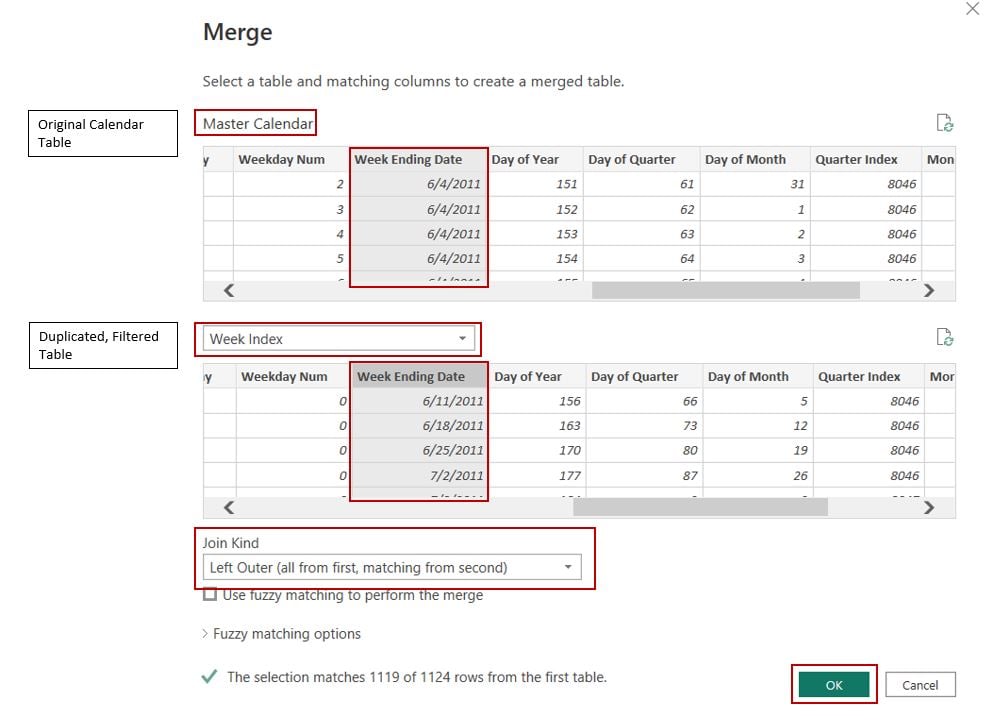Refresh the Master Calendar table preview
The image size is (989, 720).
[944, 122]
